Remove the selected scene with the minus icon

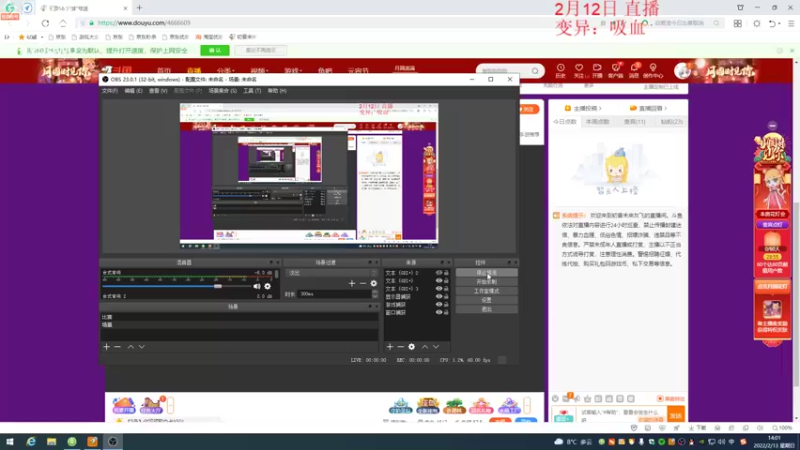pyautogui.click(x=117, y=347)
